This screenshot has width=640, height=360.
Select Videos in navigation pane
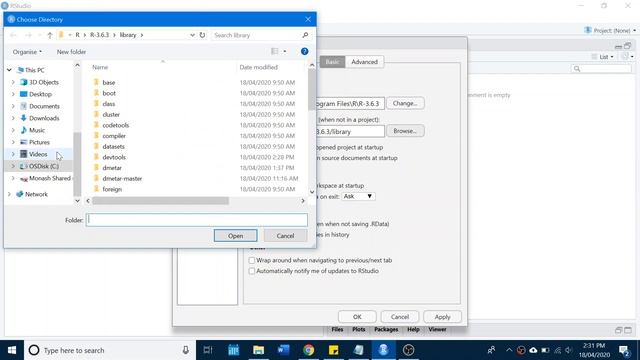(x=38, y=154)
